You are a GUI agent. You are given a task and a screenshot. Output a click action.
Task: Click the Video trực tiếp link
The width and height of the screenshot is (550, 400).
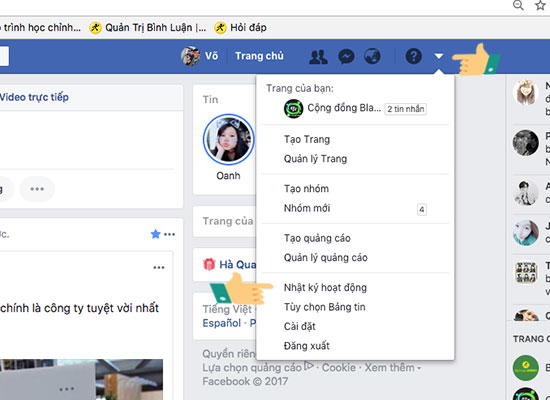(x=34, y=97)
